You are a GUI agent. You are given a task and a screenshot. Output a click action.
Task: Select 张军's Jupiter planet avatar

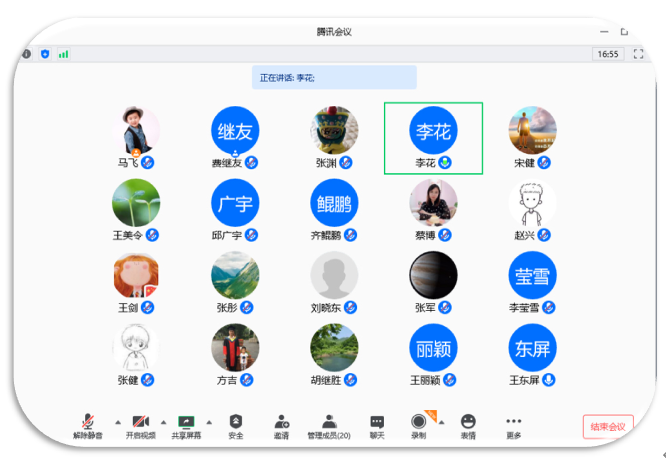click(x=433, y=275)
